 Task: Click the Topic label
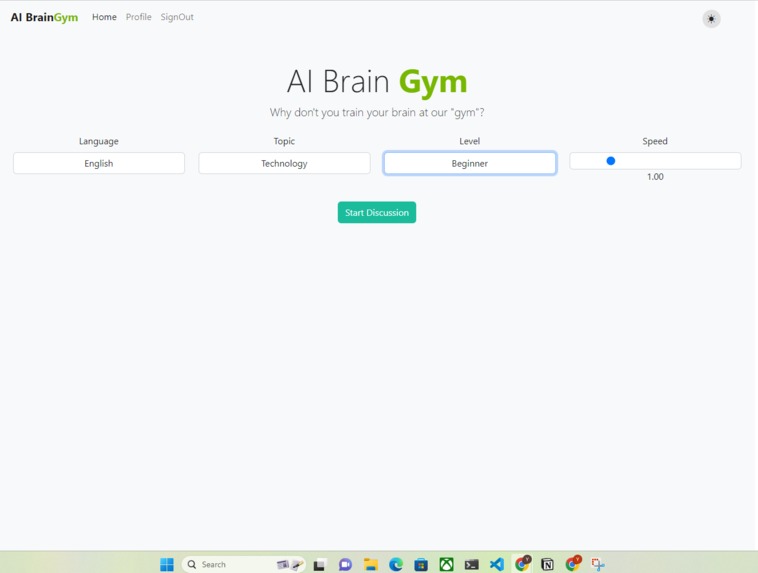tap(284, 141)
